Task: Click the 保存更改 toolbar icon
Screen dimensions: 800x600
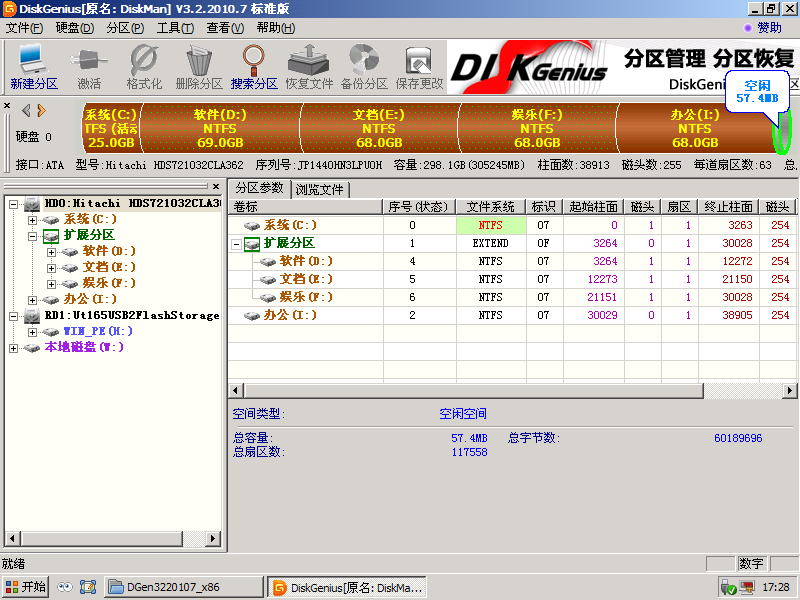Action: pyautogui.click(x=419, y=67)
